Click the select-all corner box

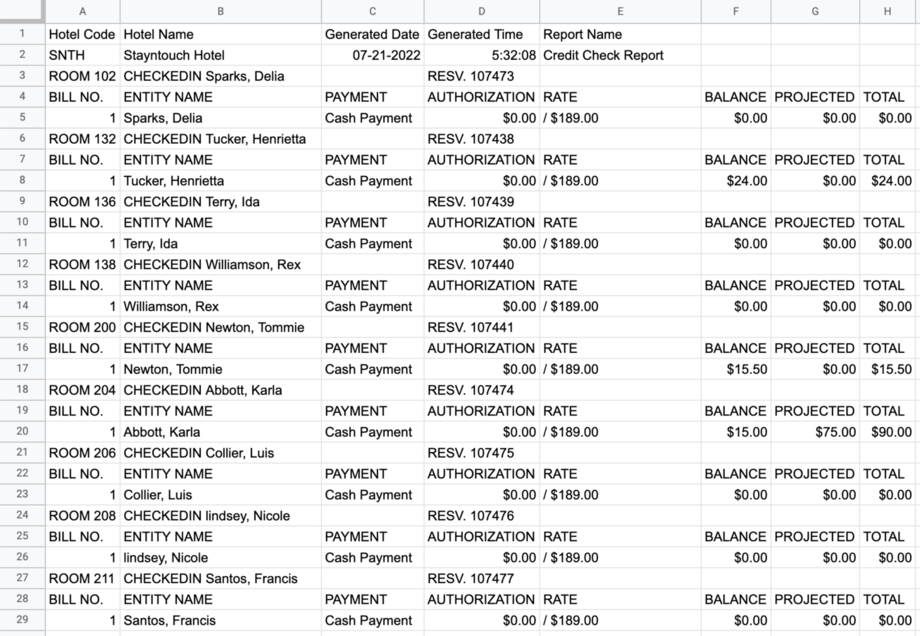[22, 11]
